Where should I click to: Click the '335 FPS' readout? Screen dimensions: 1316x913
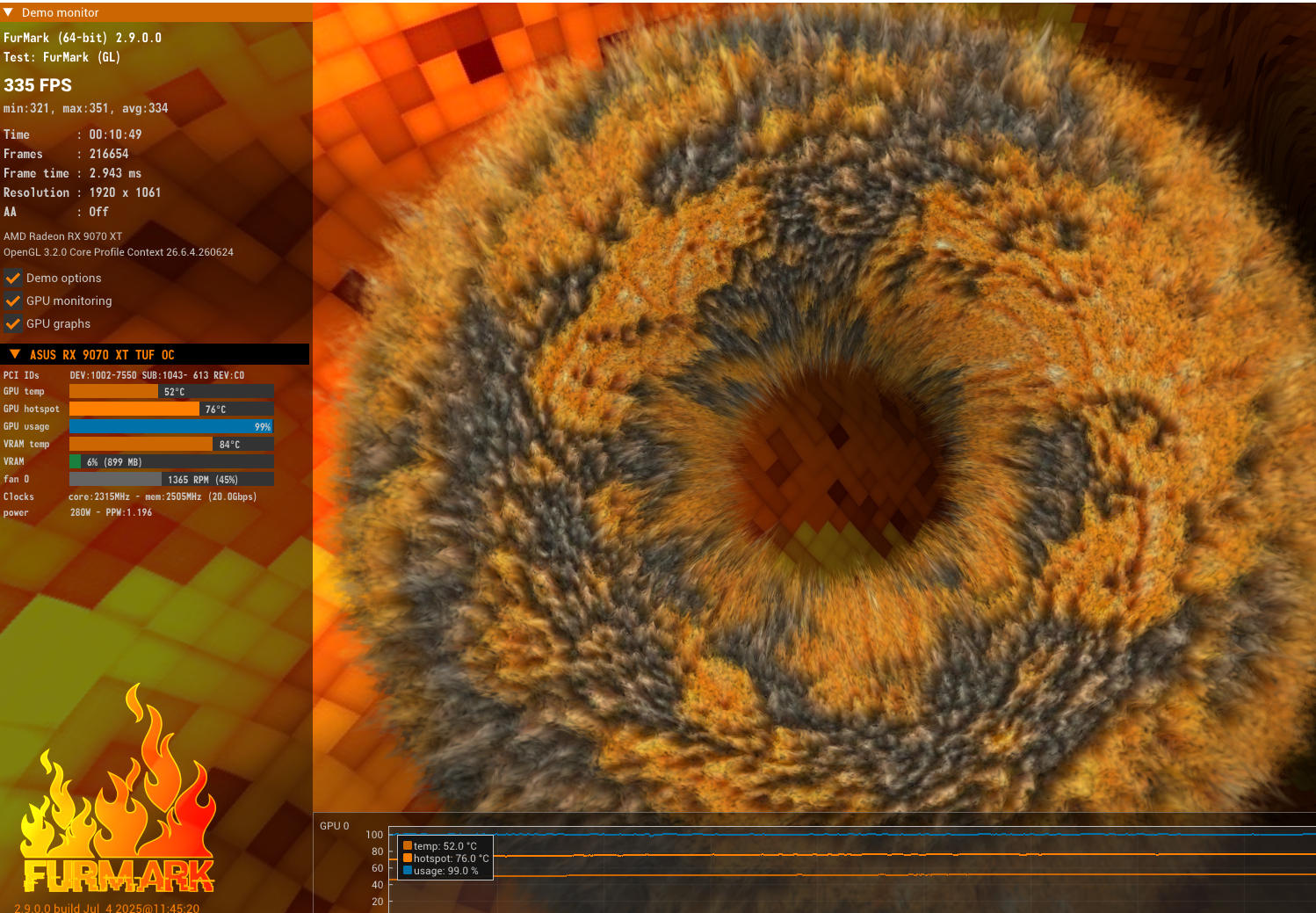pyautogui.click(x=38, y=85)
